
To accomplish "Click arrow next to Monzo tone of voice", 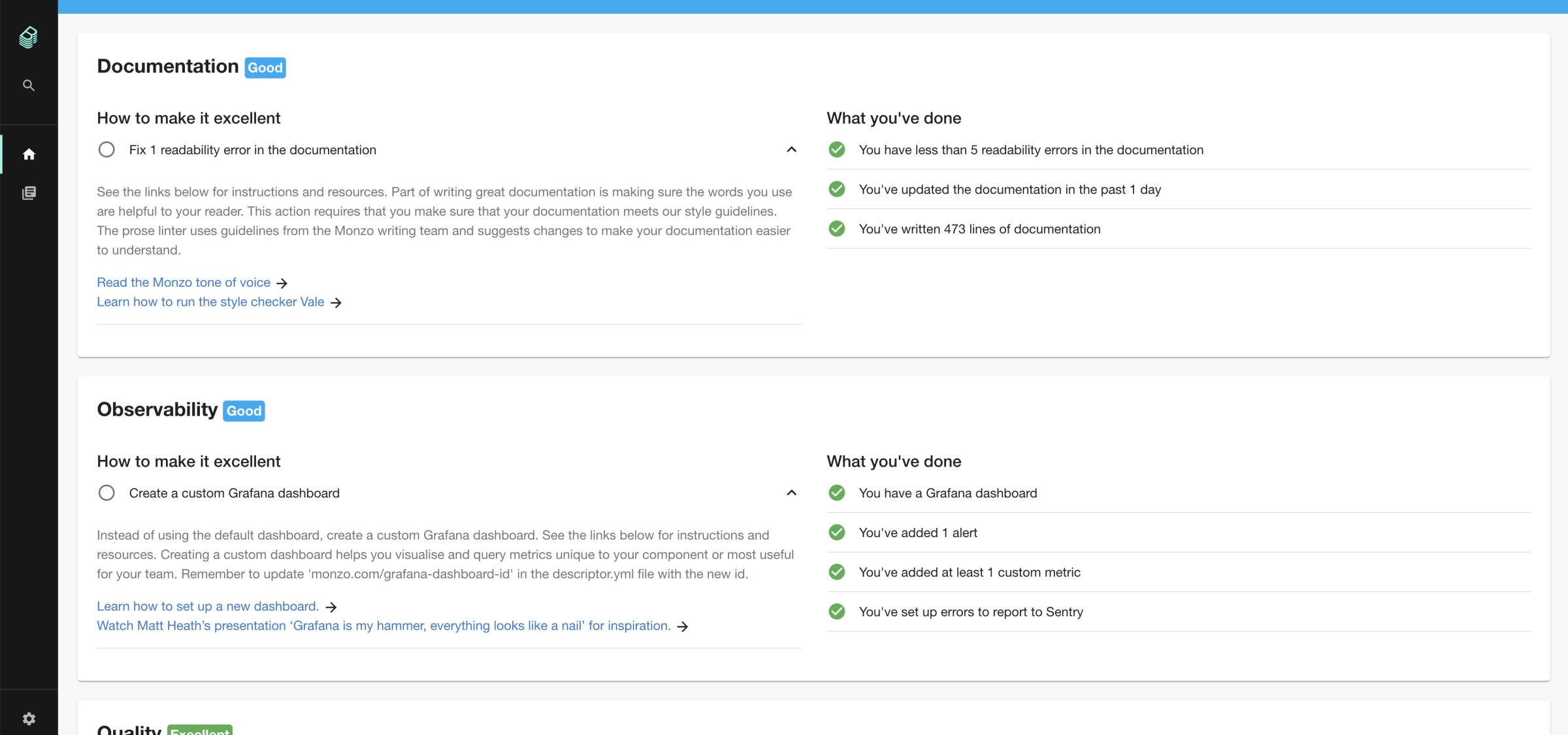I will (x=282, y=283).
